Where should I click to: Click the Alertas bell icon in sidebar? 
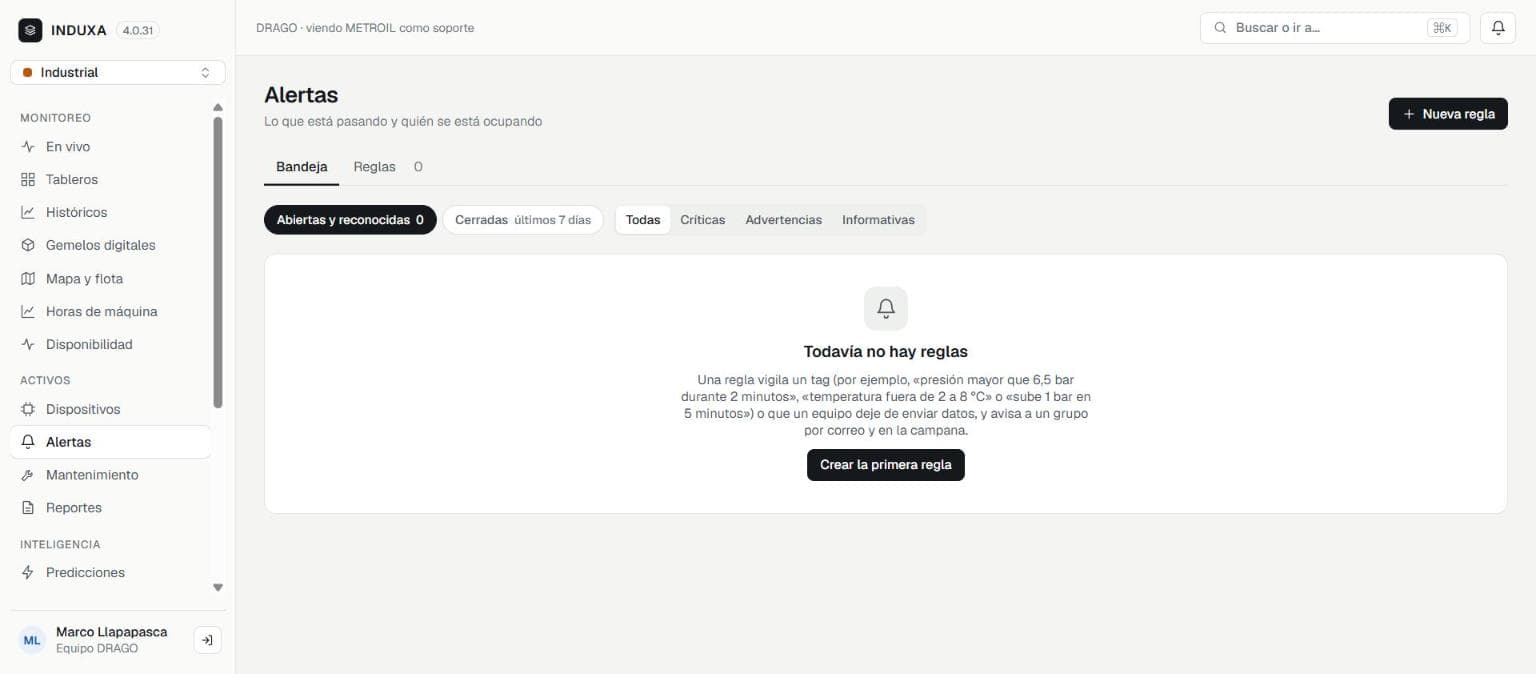28,442
